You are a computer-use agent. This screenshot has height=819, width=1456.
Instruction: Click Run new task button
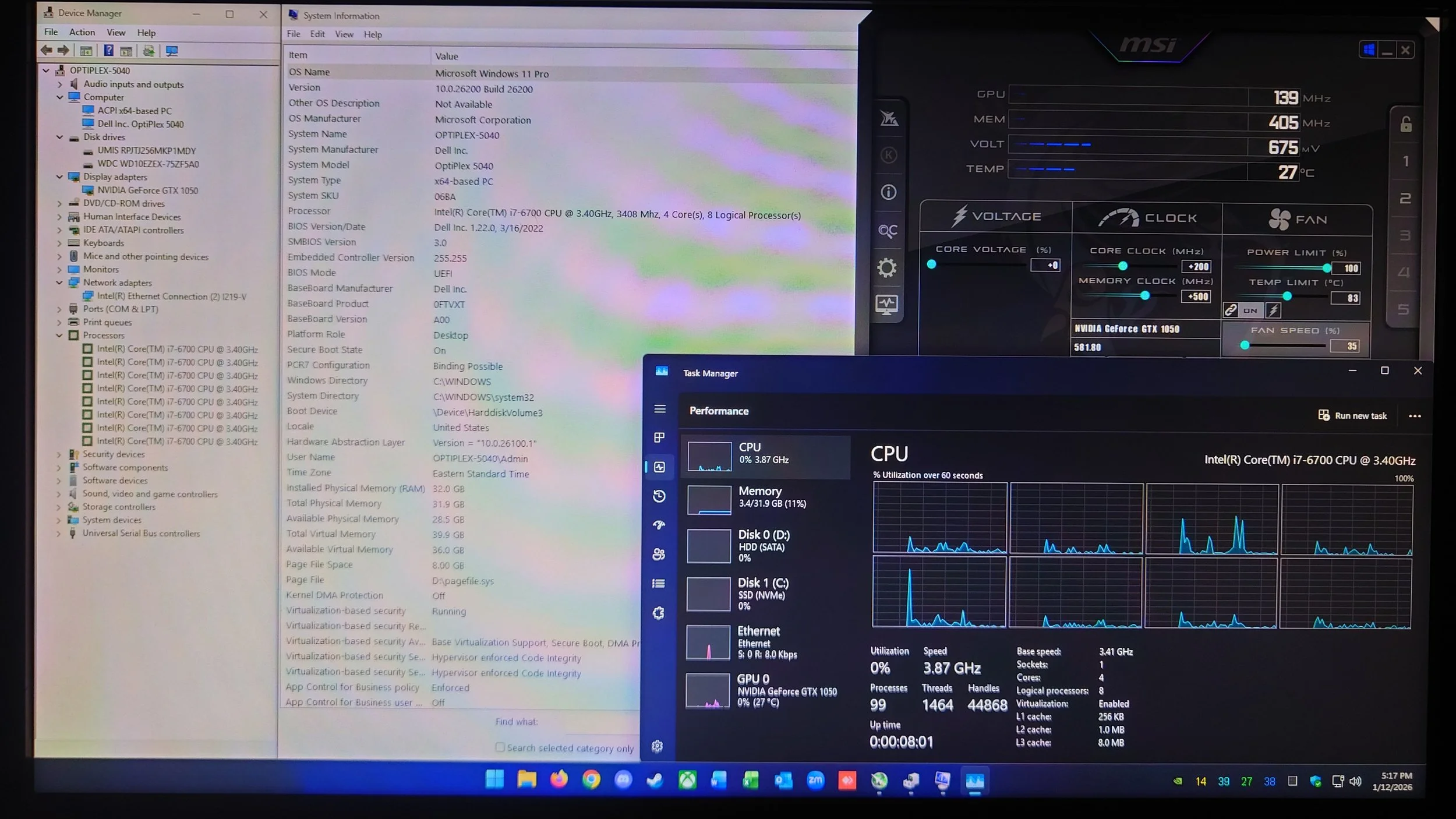pyautogui.click(x=1353, y=415)
